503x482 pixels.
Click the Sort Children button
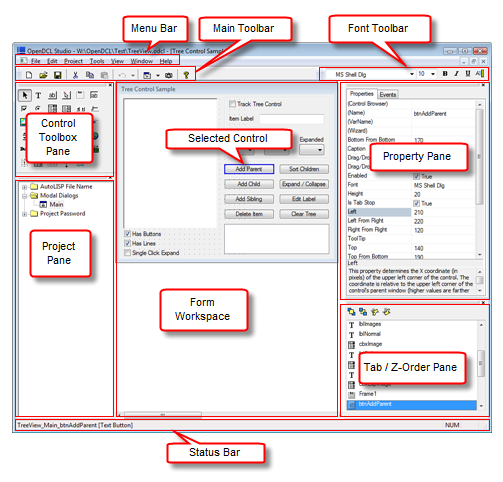click(x=304, y=169)
